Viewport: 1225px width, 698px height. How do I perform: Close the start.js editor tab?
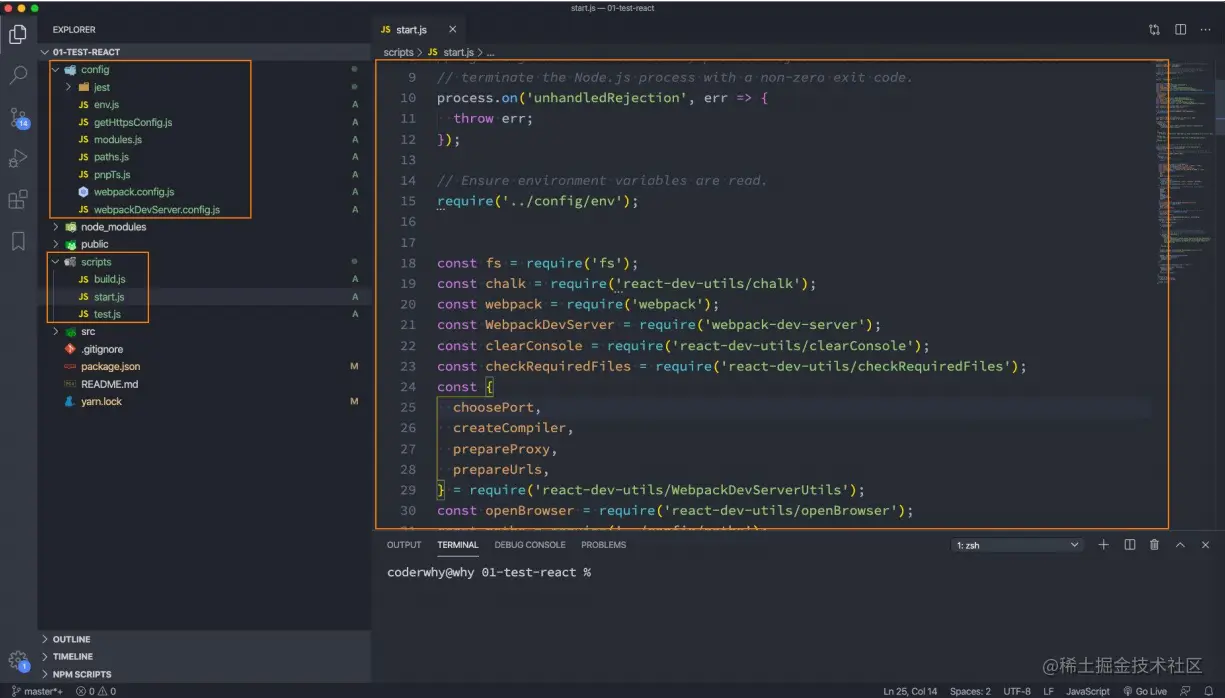pos(452,30)
